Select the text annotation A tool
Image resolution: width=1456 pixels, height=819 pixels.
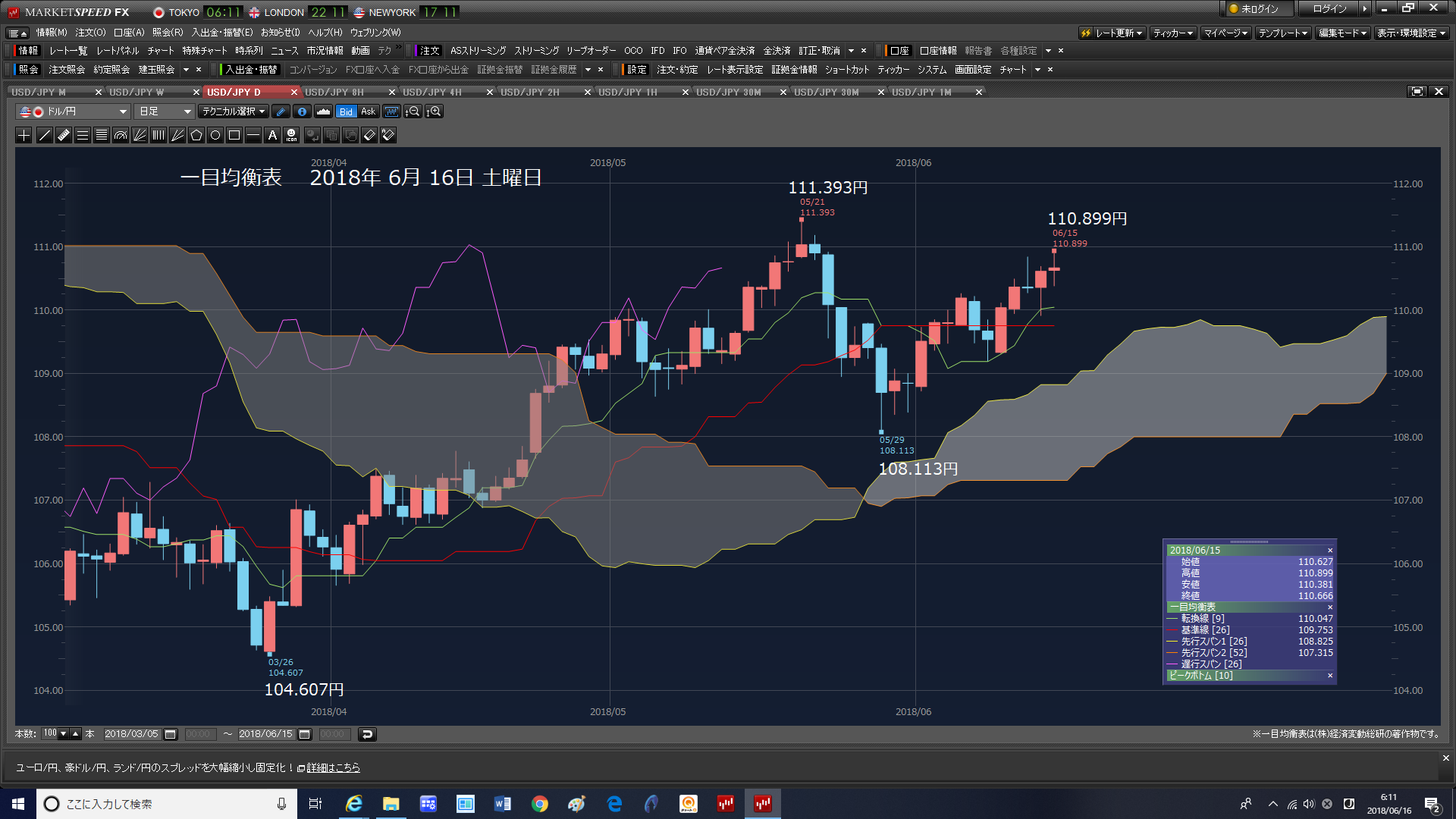[272, 136]
